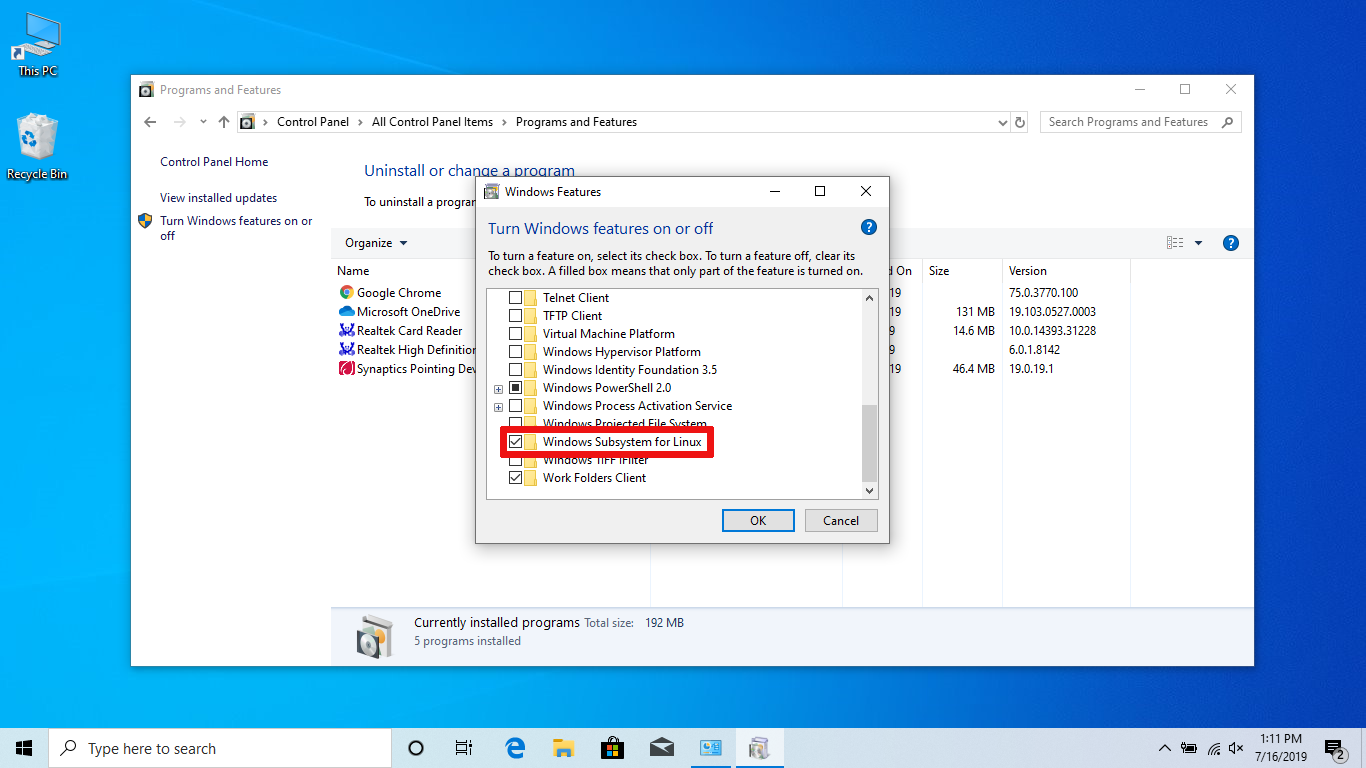Viewport: 1366px width, 768px height.
Task: Open Microsoft Edge from the taskbar
Action: (515, 748)
